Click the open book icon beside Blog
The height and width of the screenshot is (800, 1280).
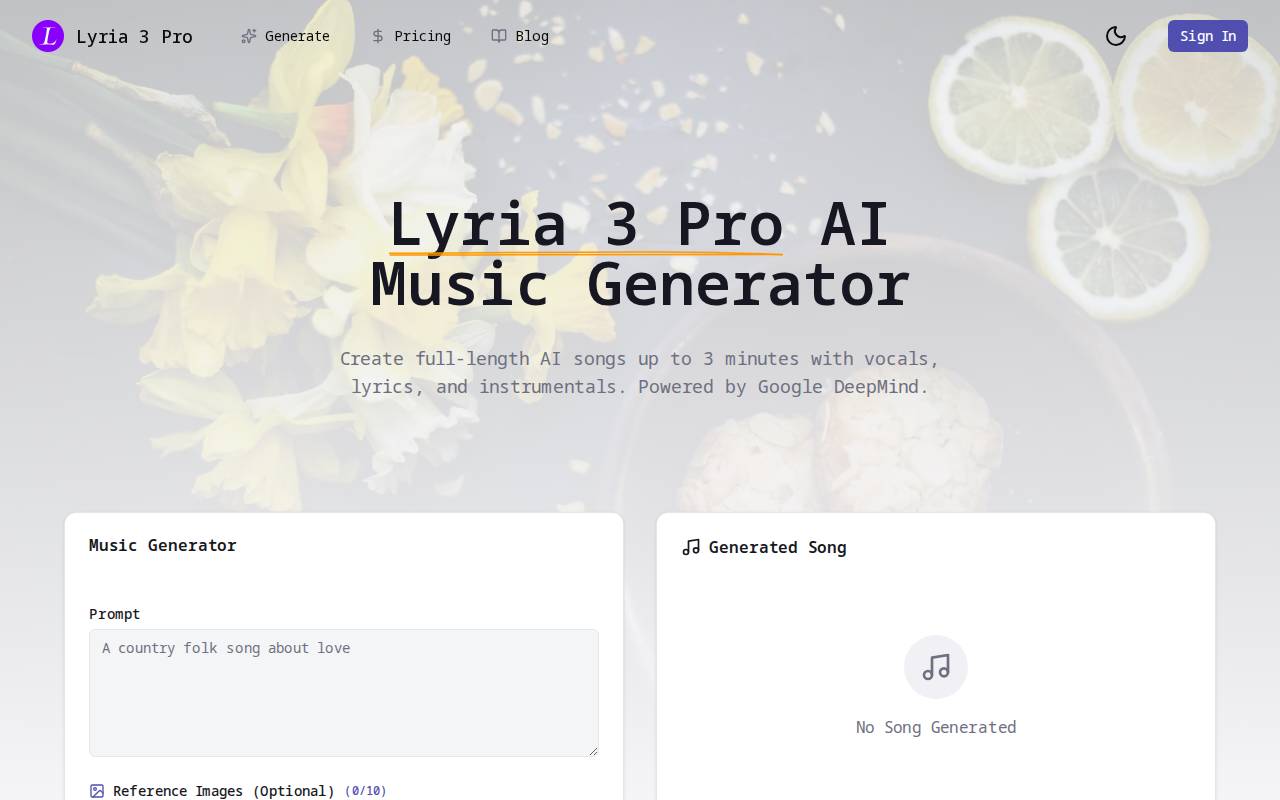click(x=499, y=36)
